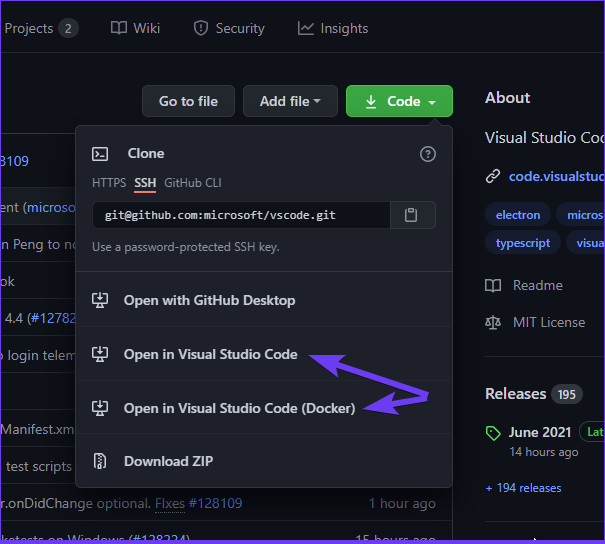The width and height of the screenshot is (605, 544).
Task: Click the '1 hour ago' commit time
Action: coord(402,503)
